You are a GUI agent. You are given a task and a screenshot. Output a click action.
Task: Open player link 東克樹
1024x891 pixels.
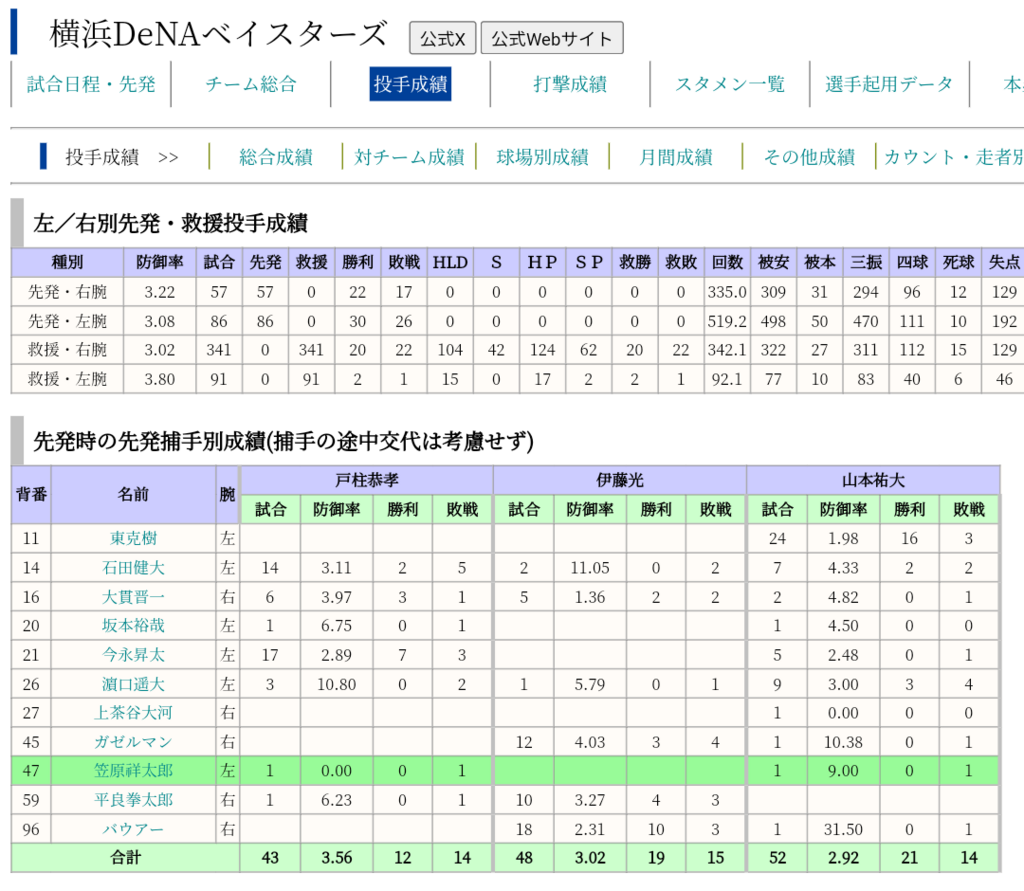point(133,538)
